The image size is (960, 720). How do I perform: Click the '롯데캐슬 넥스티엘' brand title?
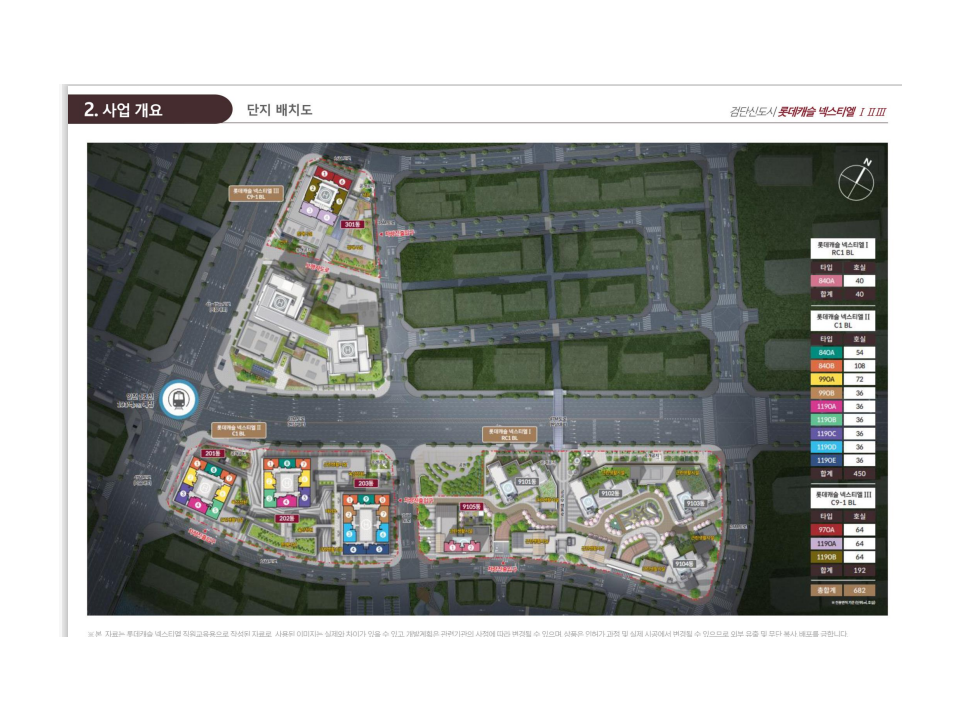click(816, 112)
